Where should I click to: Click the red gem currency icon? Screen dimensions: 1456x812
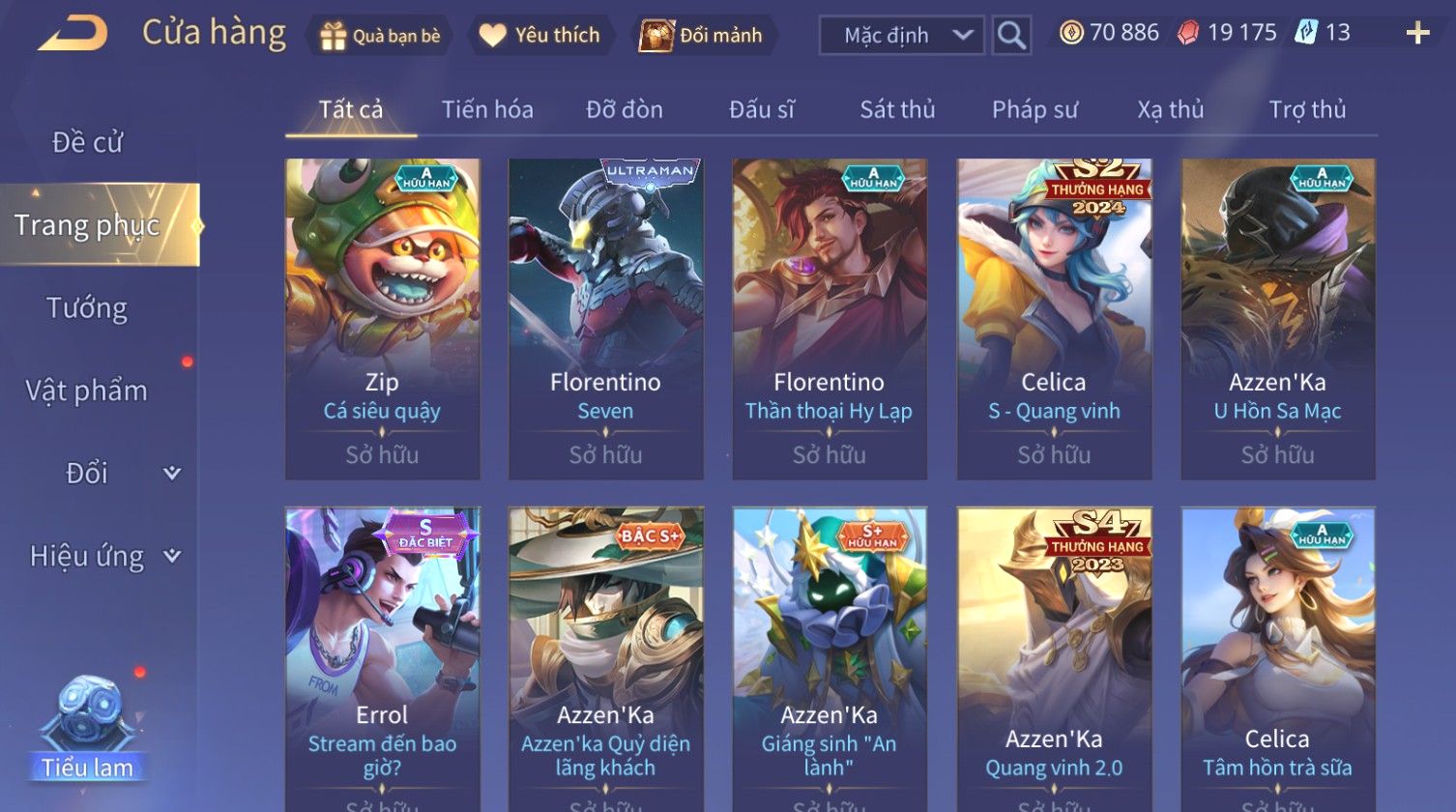1188,33
